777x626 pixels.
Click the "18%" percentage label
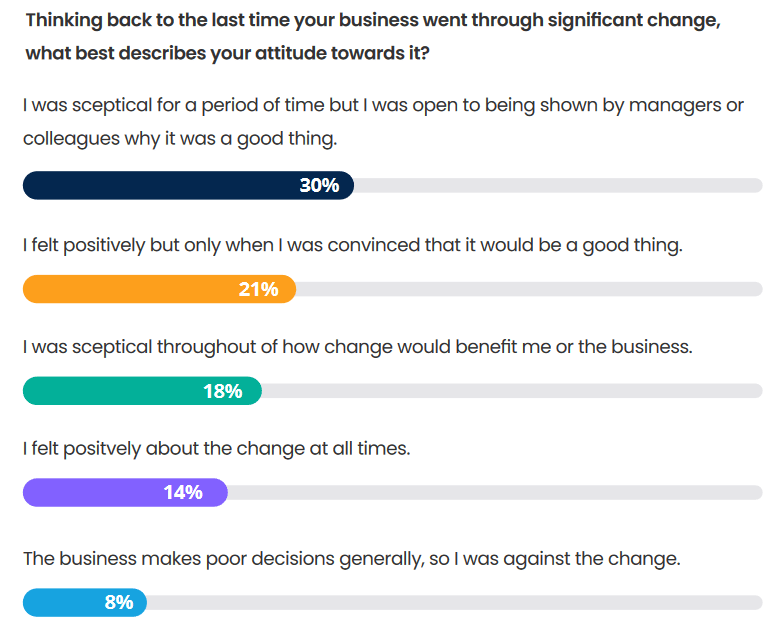tap(223, 391)
